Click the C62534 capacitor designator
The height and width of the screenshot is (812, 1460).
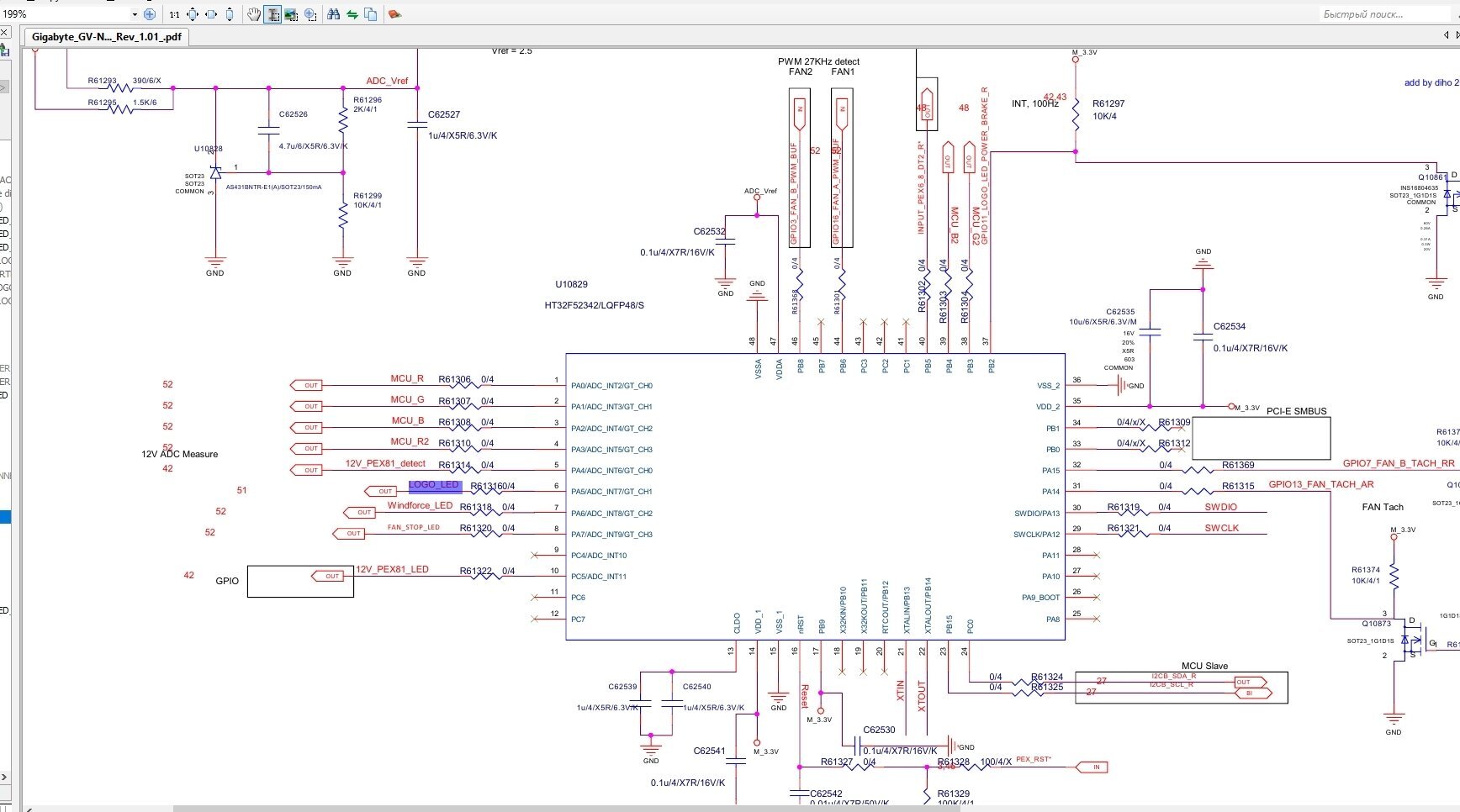coord(1229,326)
